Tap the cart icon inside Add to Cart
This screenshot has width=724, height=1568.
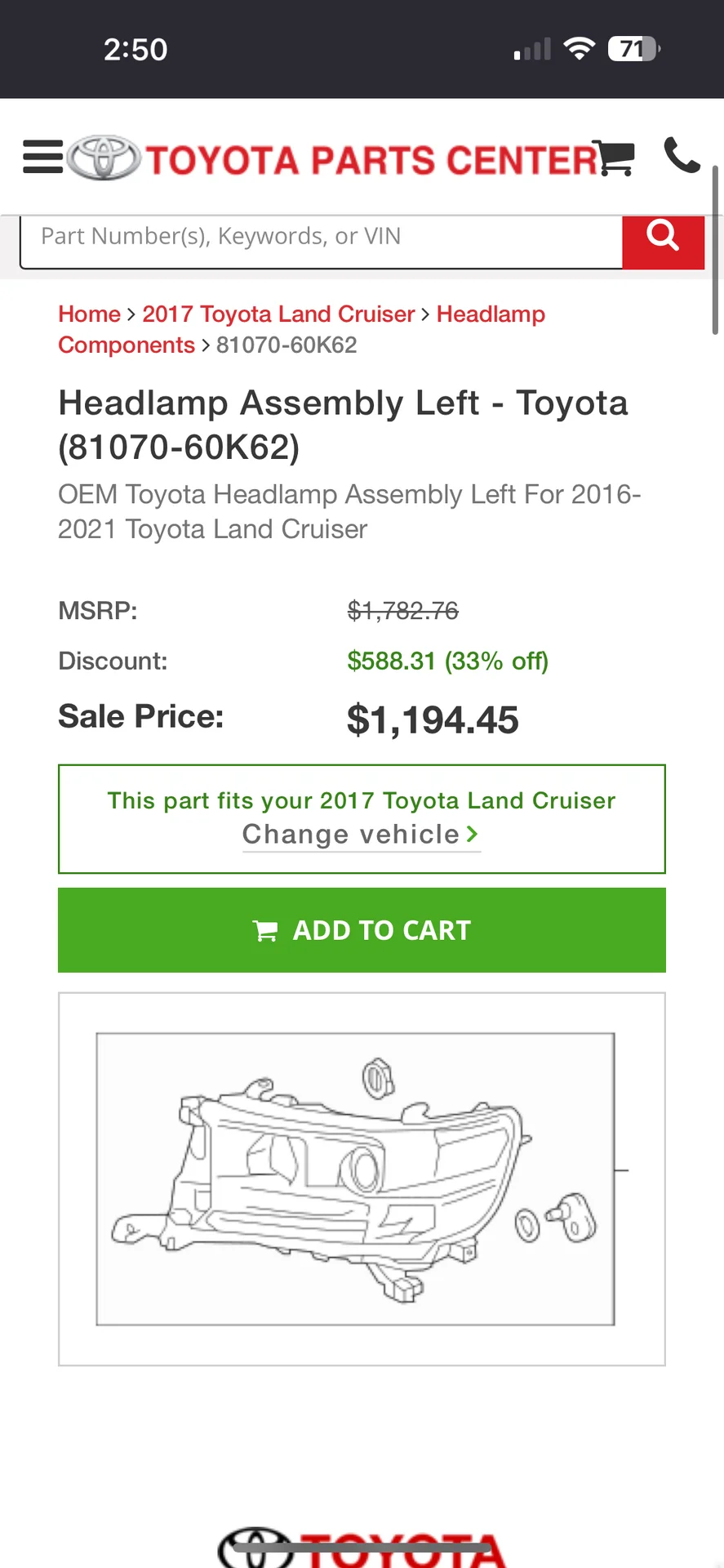tap(265, 931)
